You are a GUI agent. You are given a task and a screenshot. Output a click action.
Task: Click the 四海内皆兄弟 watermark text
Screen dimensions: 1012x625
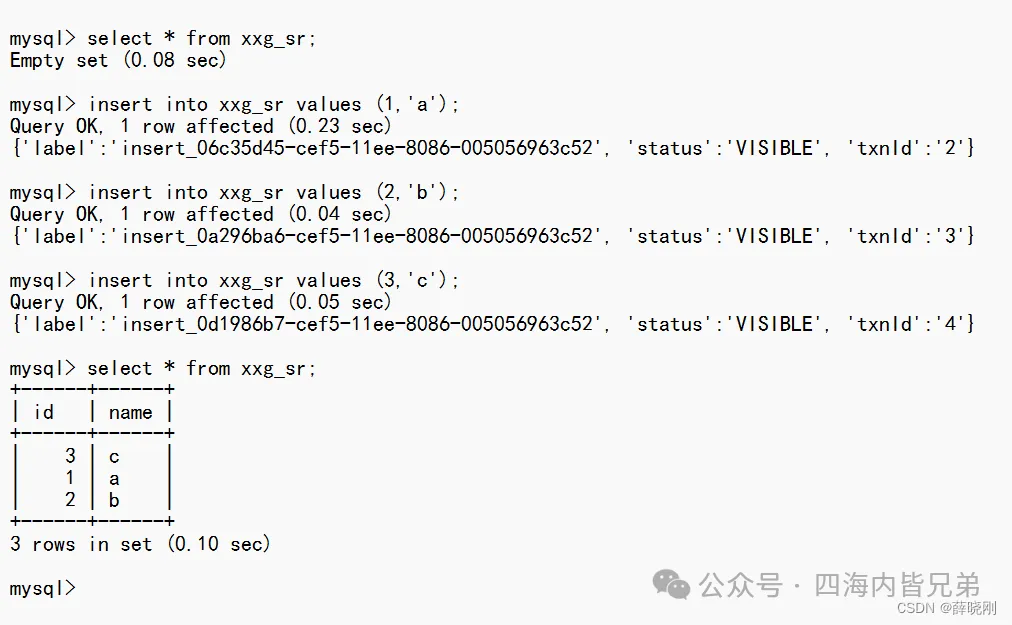point(897,585)
